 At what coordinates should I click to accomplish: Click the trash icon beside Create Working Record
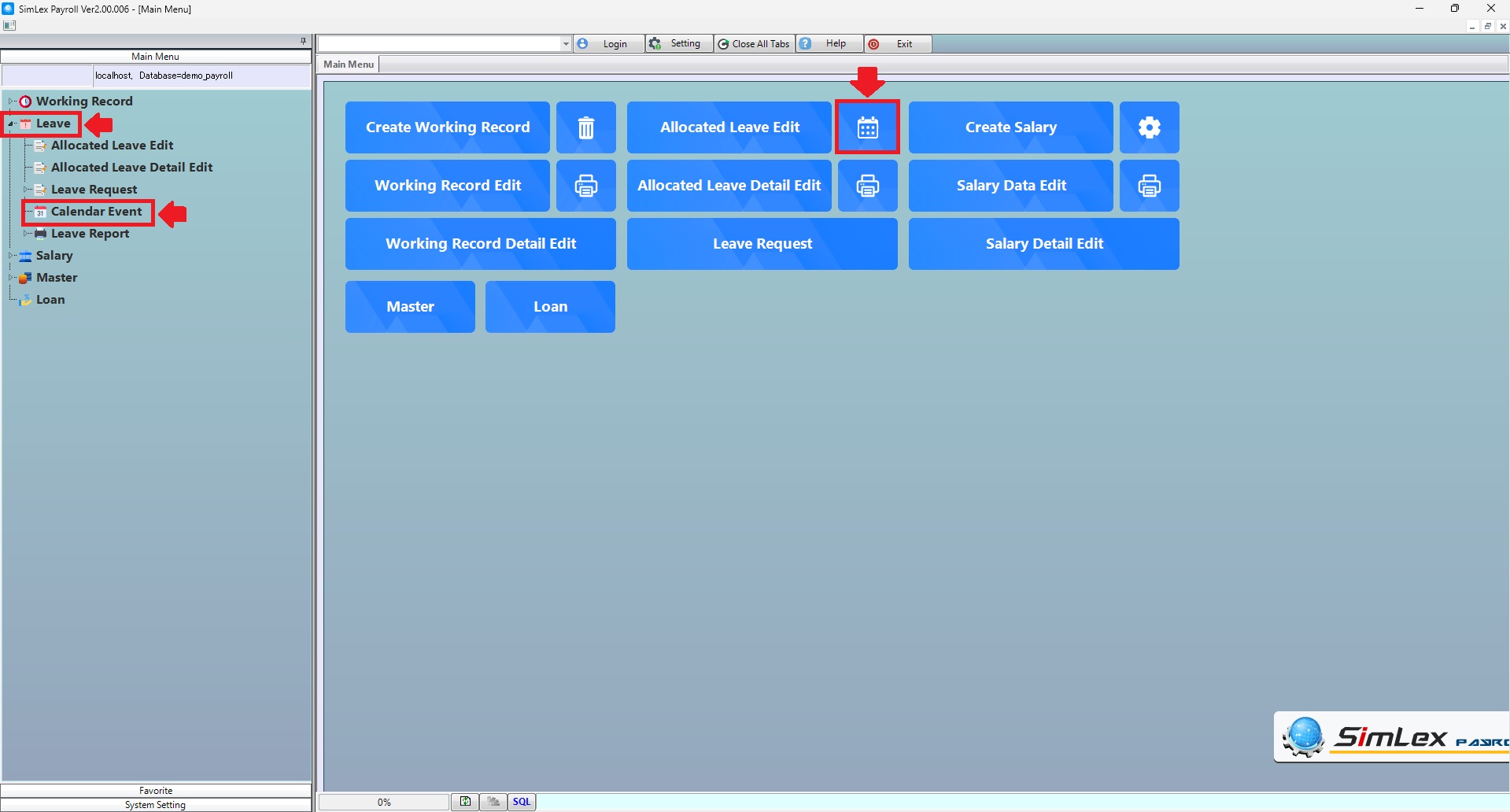(x=585, y=127)
